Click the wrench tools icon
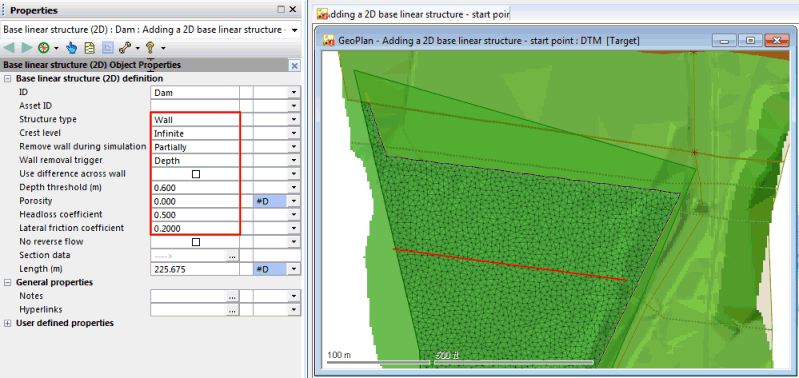Image resolution: width=799 pixels, height=378 pixels. 125,48
